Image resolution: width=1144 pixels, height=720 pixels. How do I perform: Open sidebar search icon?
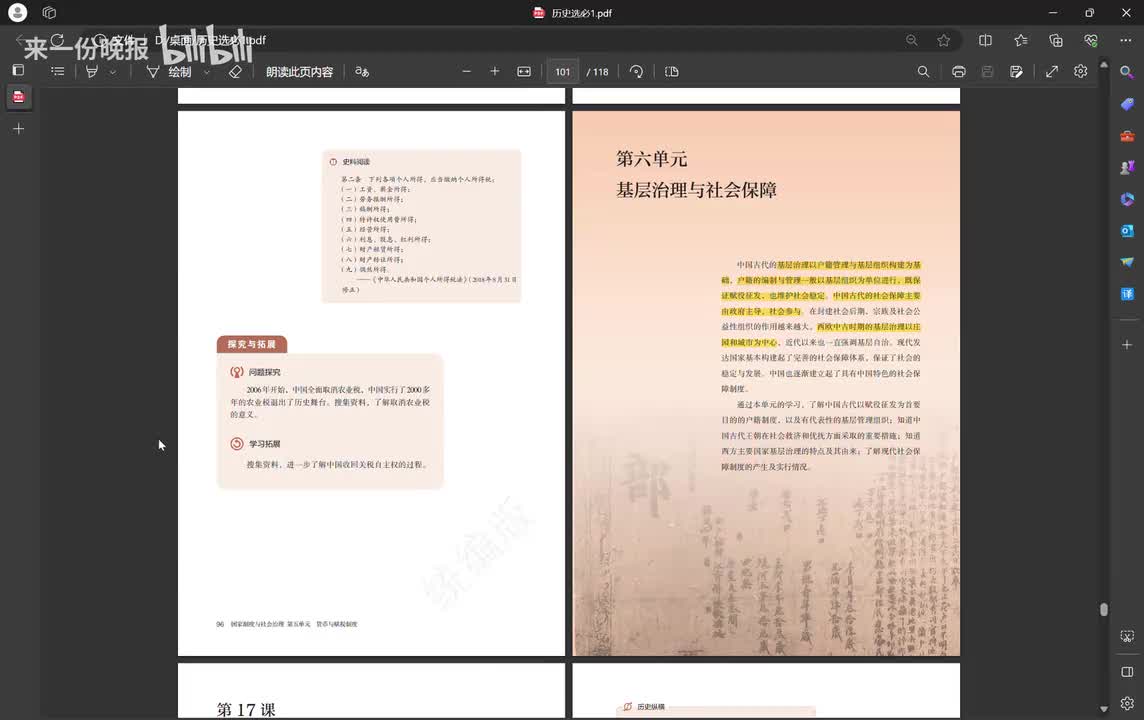coord(1127,72)
